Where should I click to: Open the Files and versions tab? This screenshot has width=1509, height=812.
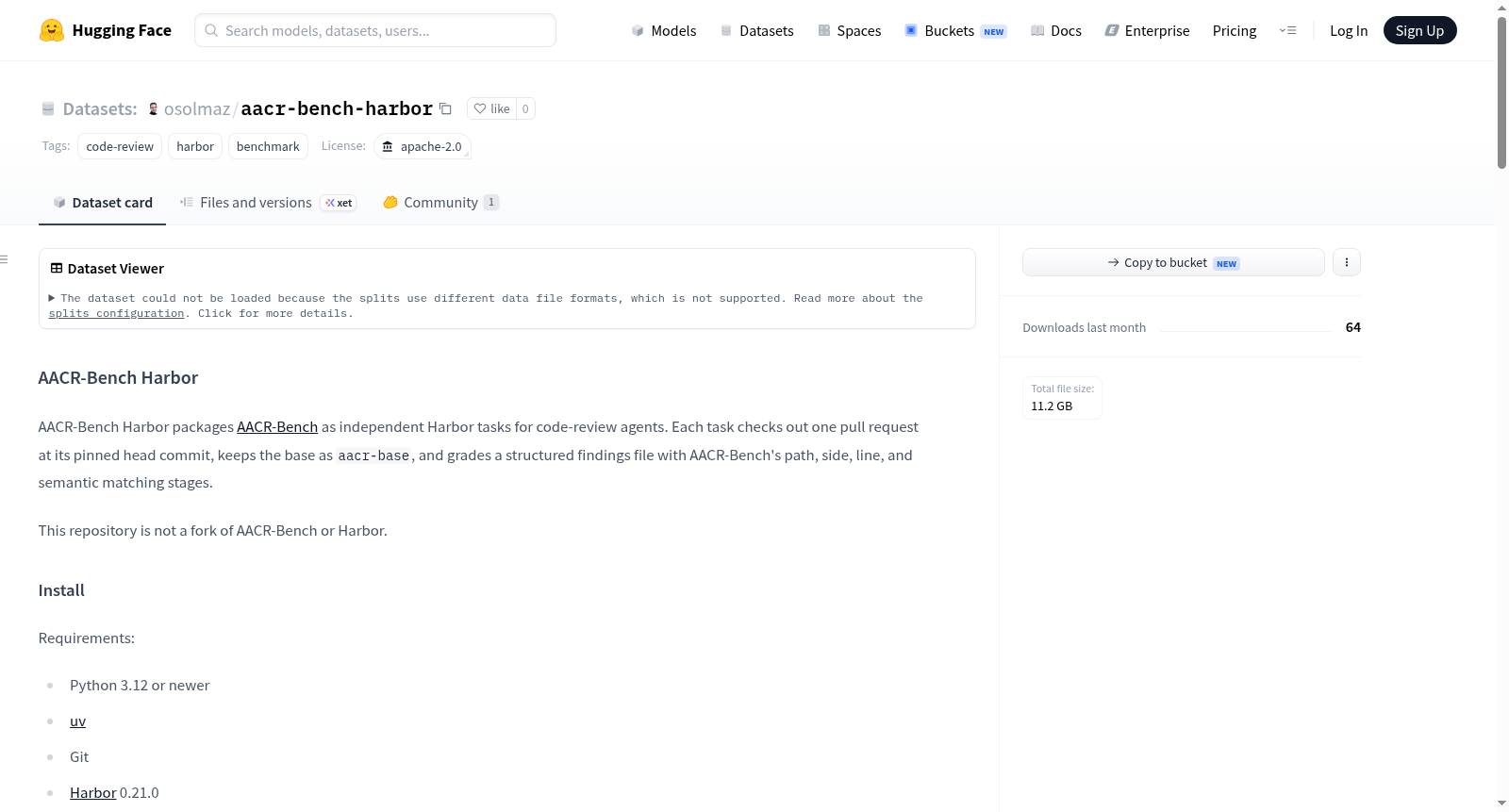tap(268, 203)
